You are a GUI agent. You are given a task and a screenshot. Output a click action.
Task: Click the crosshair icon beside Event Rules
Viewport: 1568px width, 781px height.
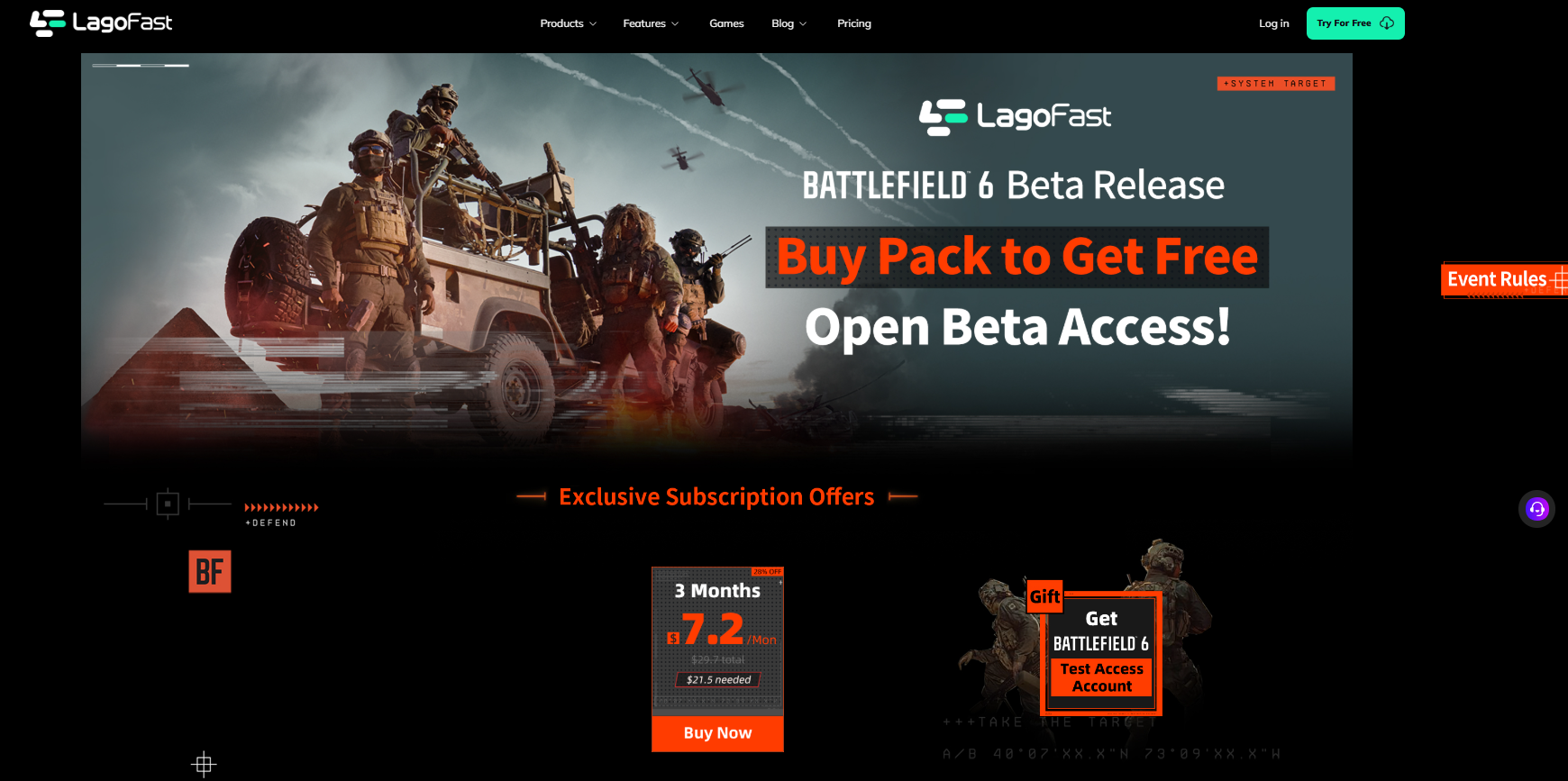click(x=1560, y=280)
